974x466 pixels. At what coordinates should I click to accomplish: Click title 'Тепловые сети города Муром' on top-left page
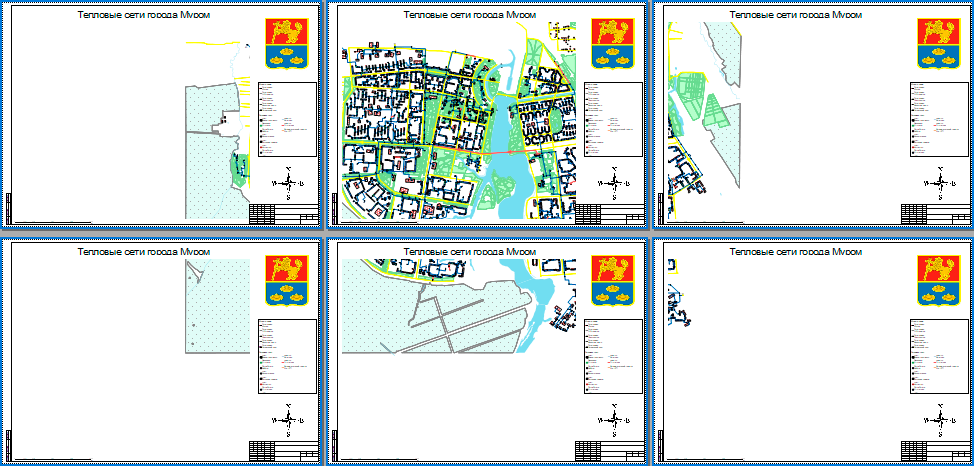[x=150, y=16]
